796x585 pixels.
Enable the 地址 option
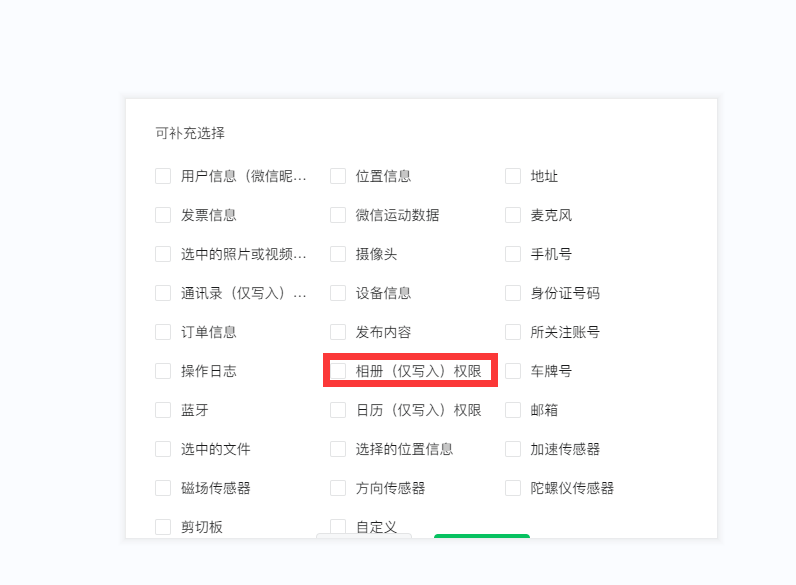pyautogui.click(x=513, y=176)
